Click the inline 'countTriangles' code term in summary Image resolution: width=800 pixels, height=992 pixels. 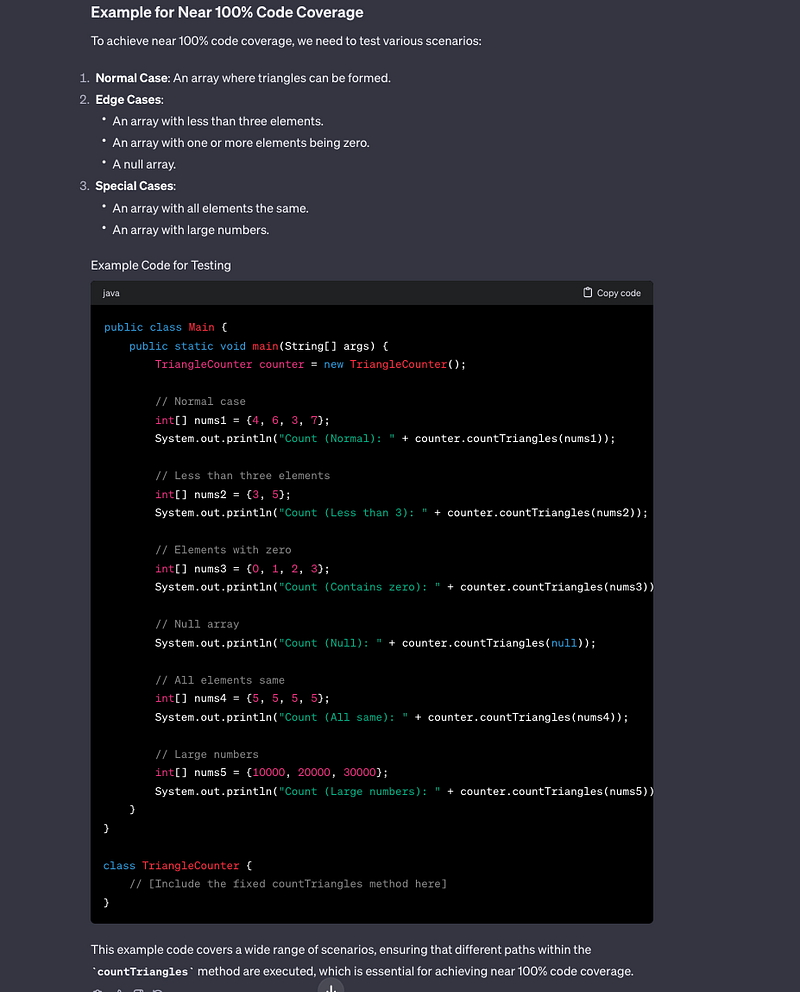(x=143, y=972)
